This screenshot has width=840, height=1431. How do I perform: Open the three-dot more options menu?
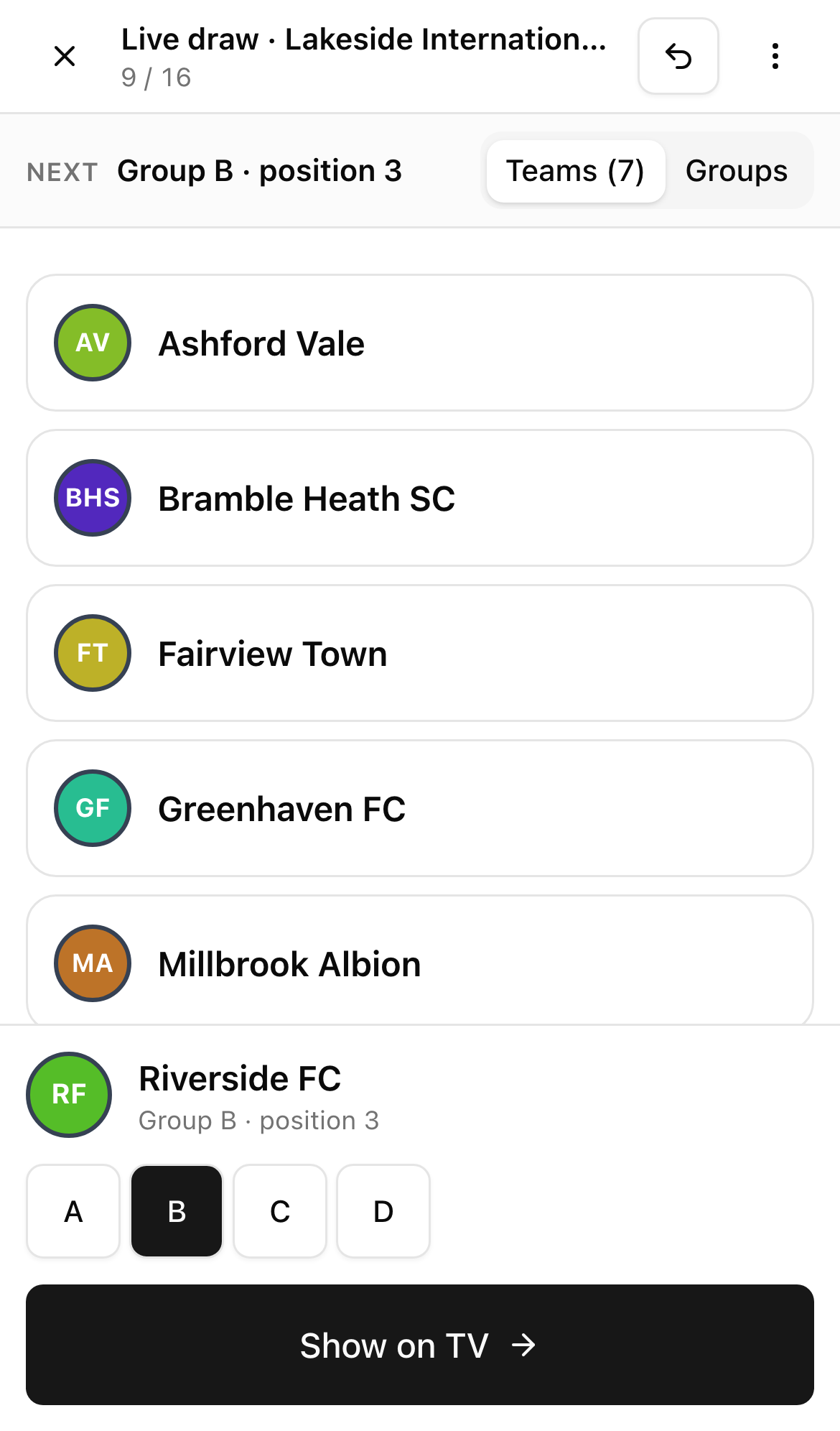tap(775, 56)
